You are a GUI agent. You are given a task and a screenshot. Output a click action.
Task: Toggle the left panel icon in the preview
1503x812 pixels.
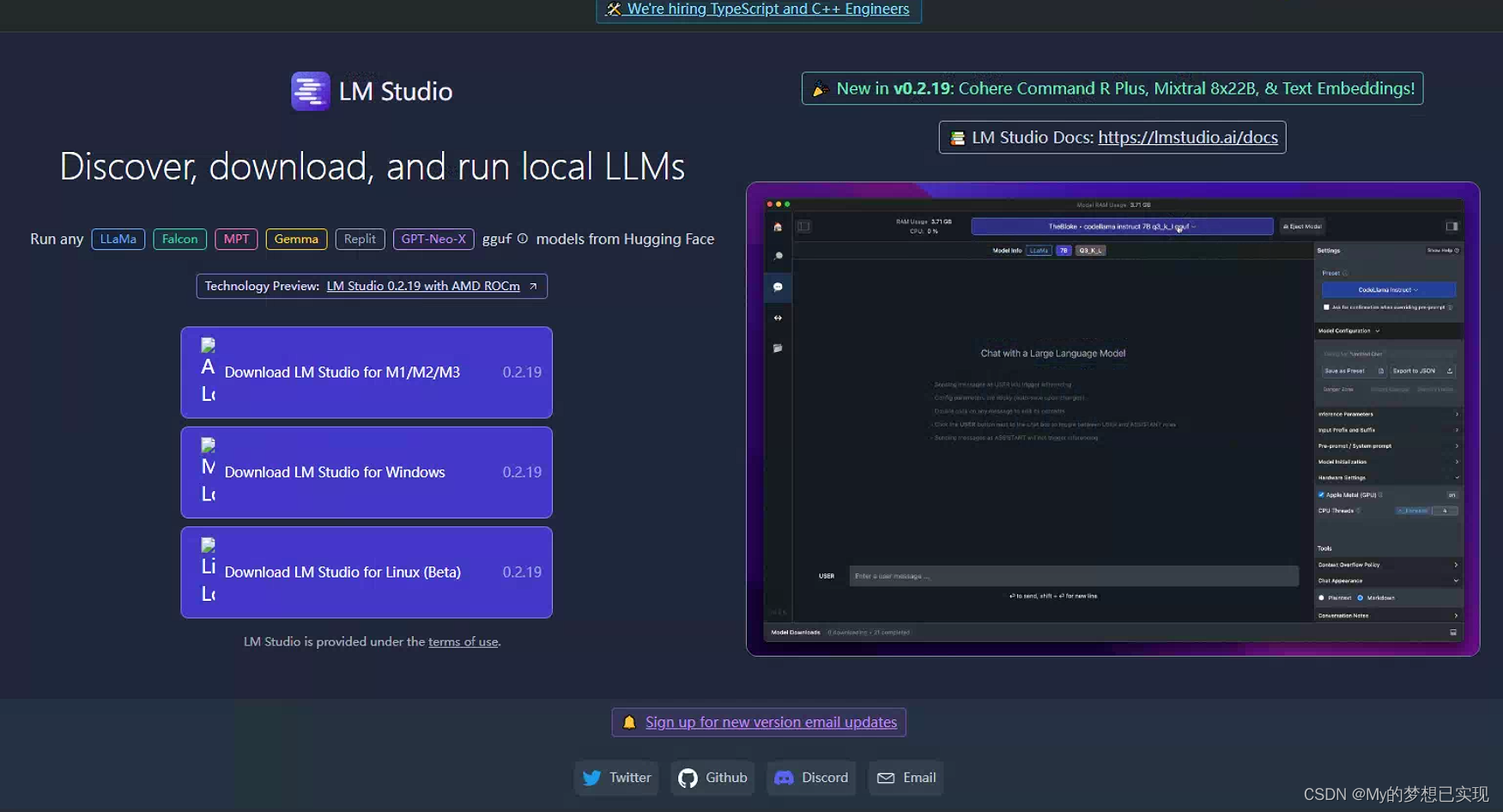[x=804, y=227]
